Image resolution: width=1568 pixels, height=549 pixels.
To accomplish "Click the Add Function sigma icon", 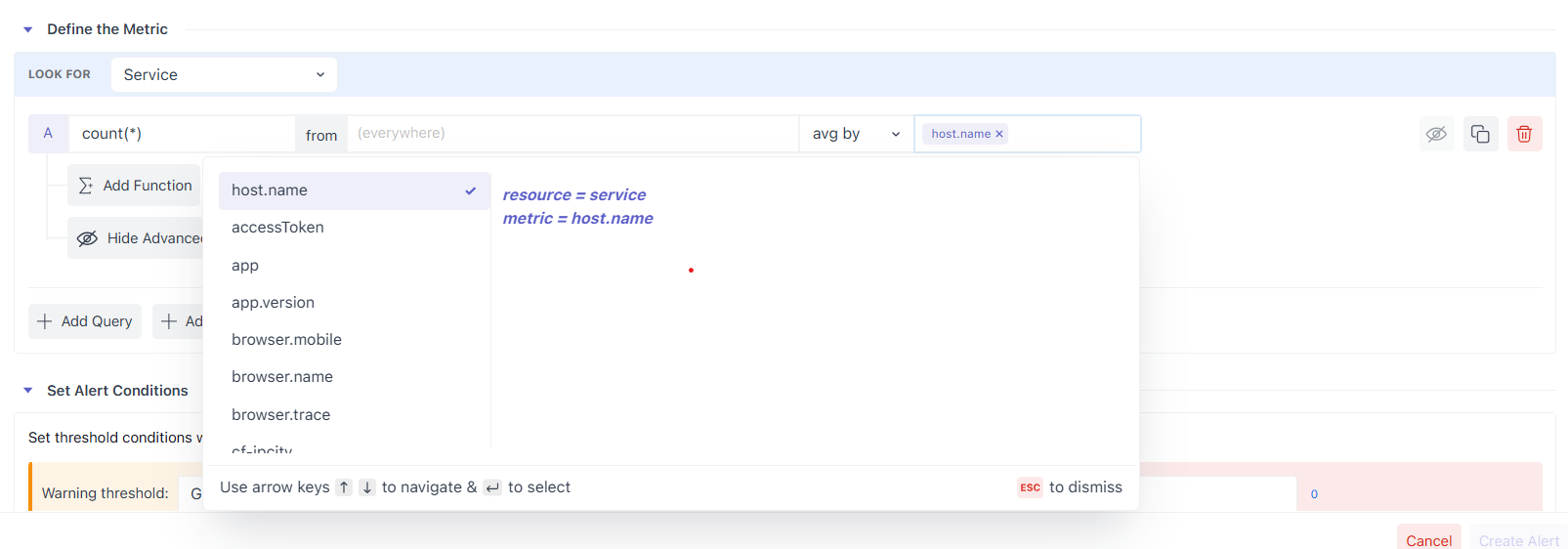I will click(x=86, y=186).
